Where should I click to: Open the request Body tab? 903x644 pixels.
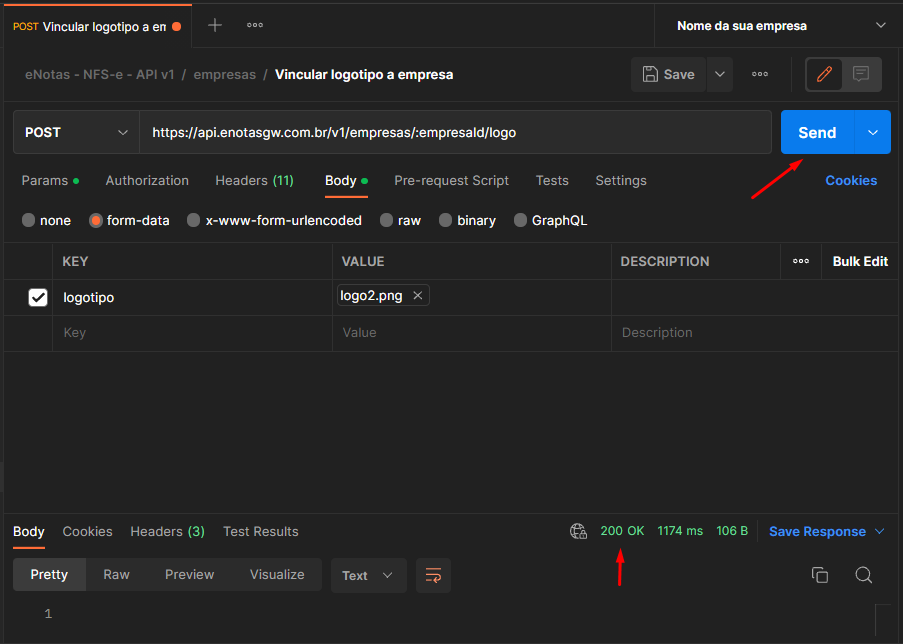[346, 181]
